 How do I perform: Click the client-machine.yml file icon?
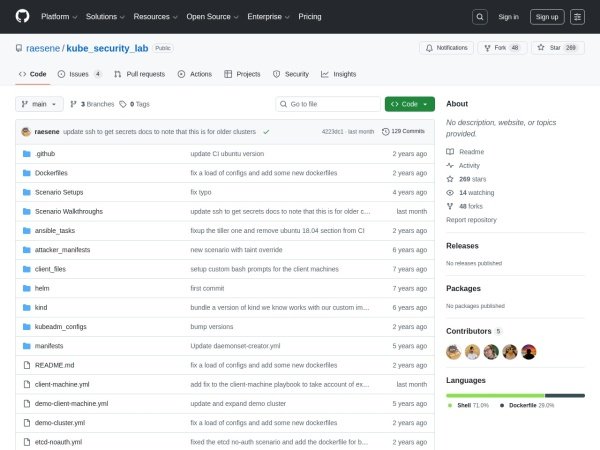tap(26, 384)
